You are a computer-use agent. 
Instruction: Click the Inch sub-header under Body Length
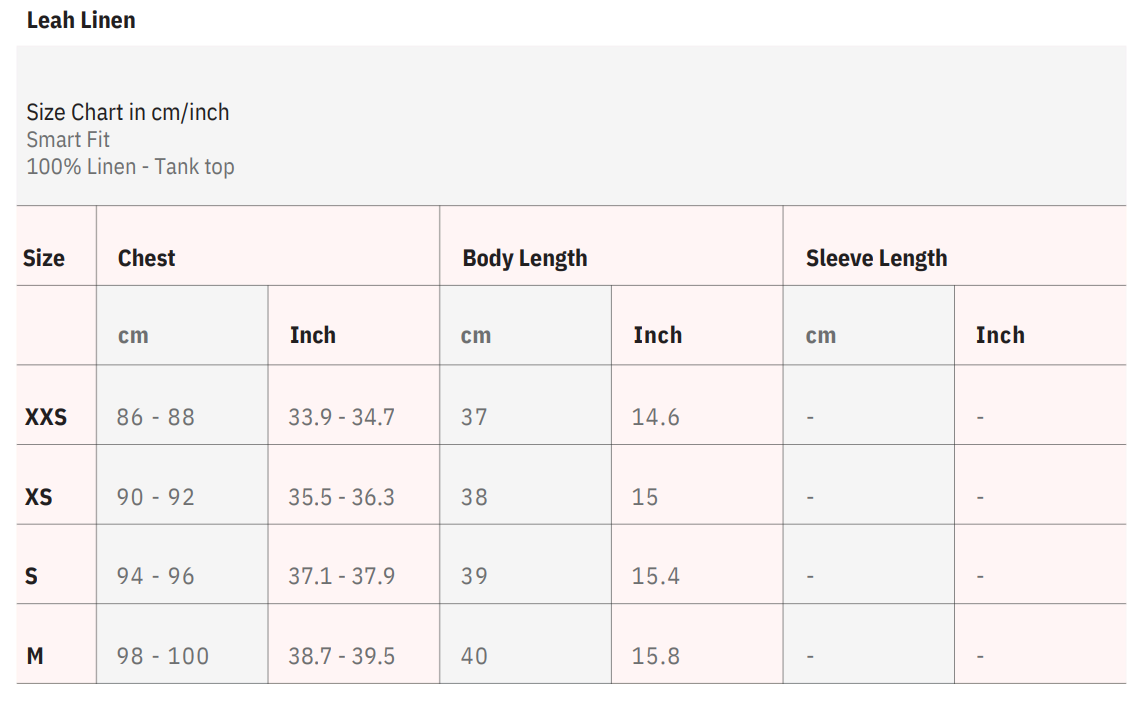pos(657,335)
